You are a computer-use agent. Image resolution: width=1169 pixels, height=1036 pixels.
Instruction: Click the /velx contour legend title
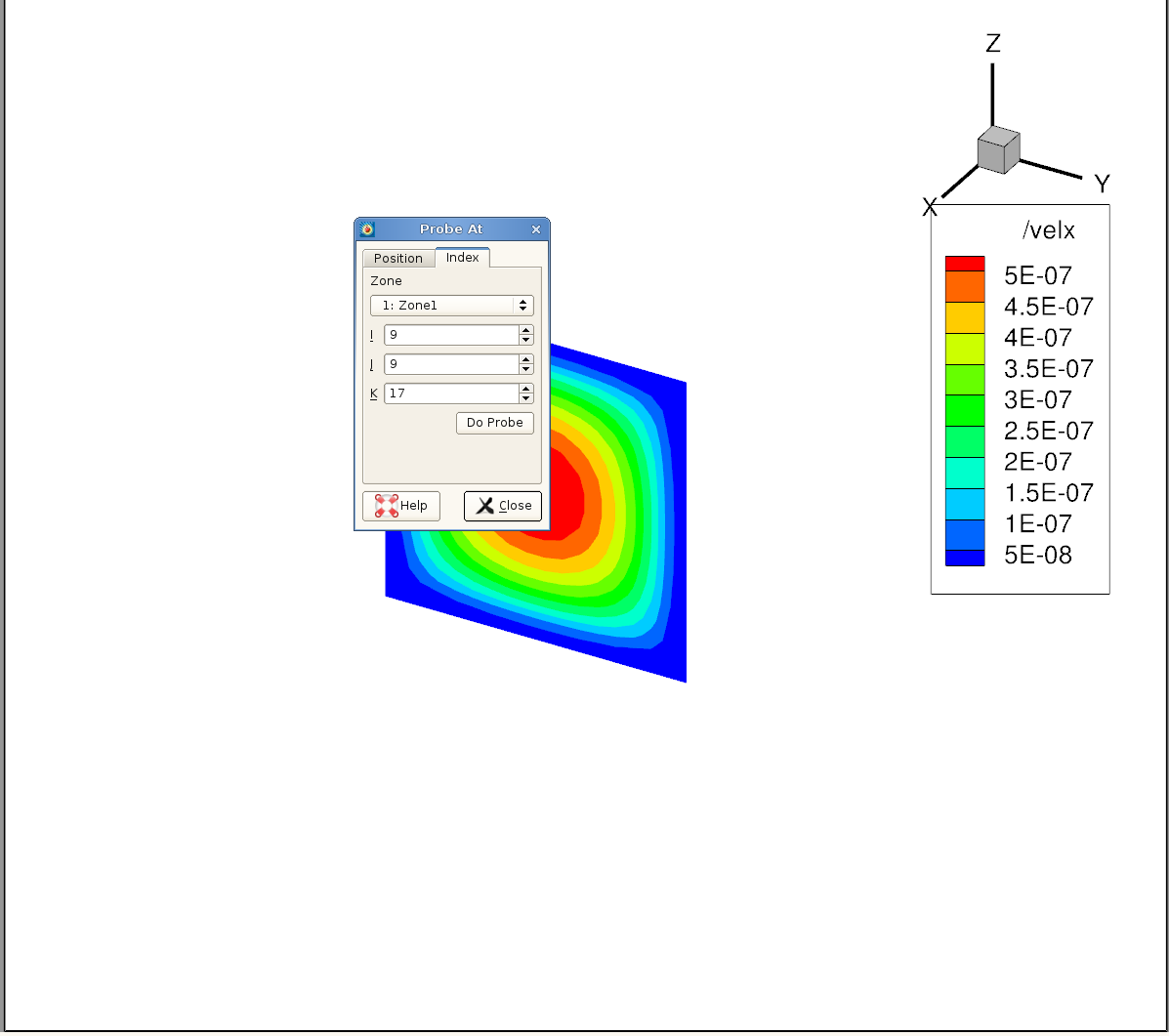[x=1048, y=230]
